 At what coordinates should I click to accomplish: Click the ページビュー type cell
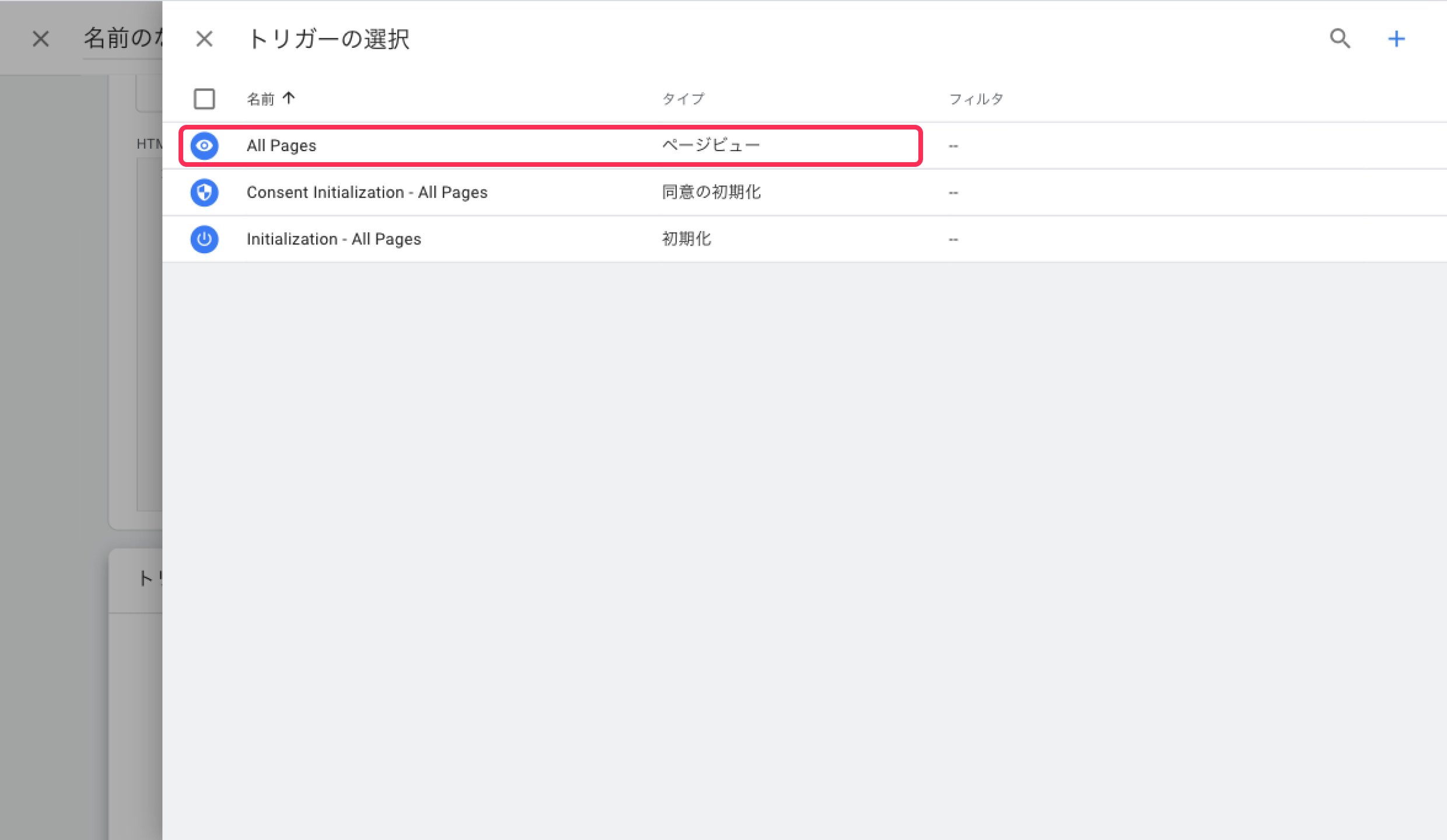point(711,145)
